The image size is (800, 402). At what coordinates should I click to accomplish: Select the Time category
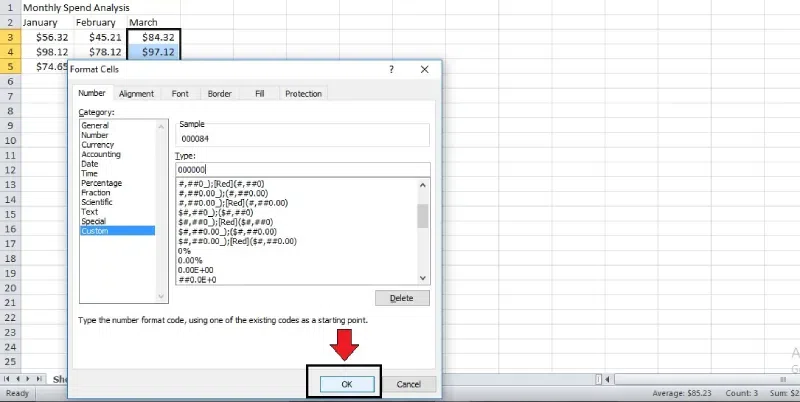point(89,173)
